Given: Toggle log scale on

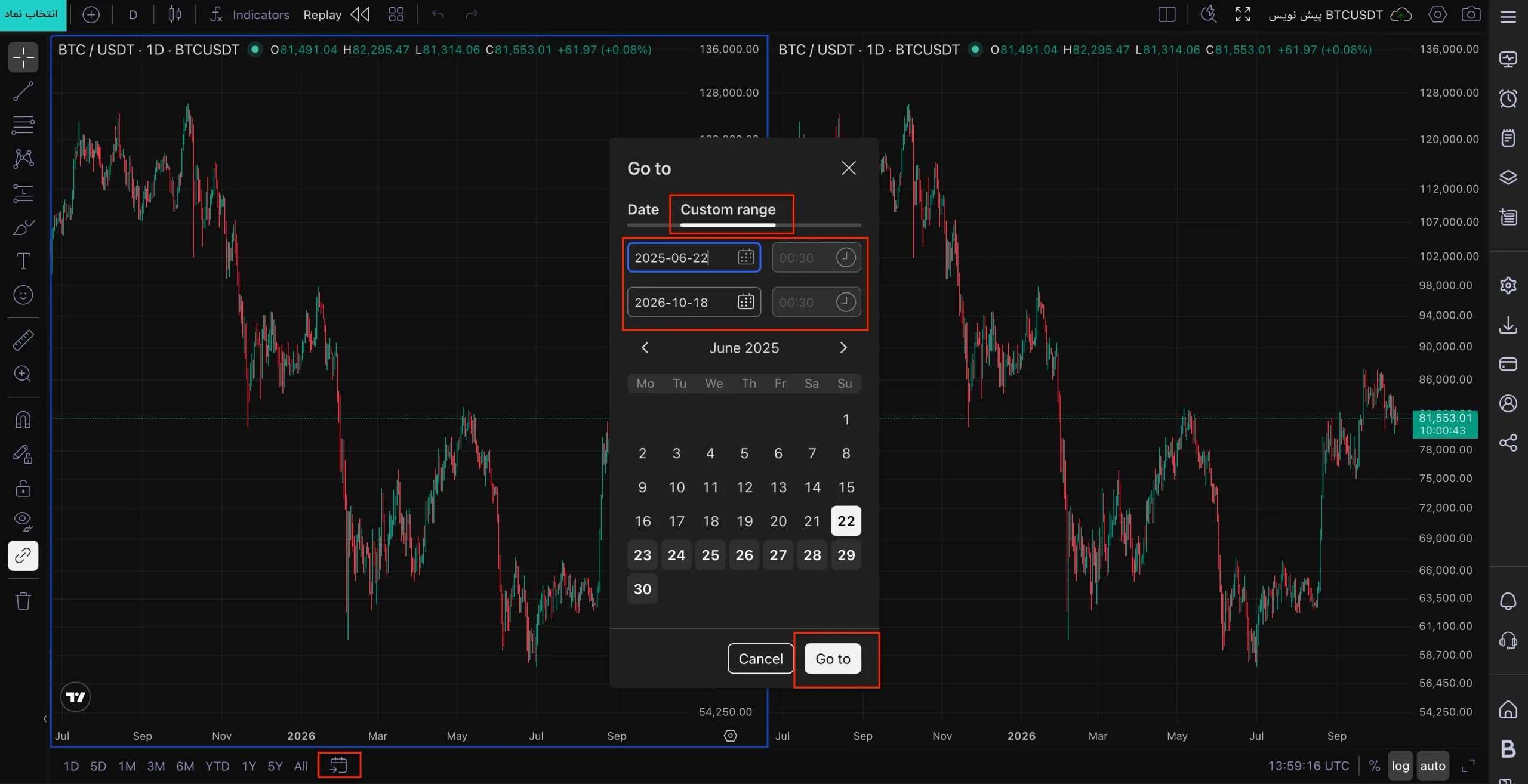Looking at the screenshot, I should pos(1400,766).
